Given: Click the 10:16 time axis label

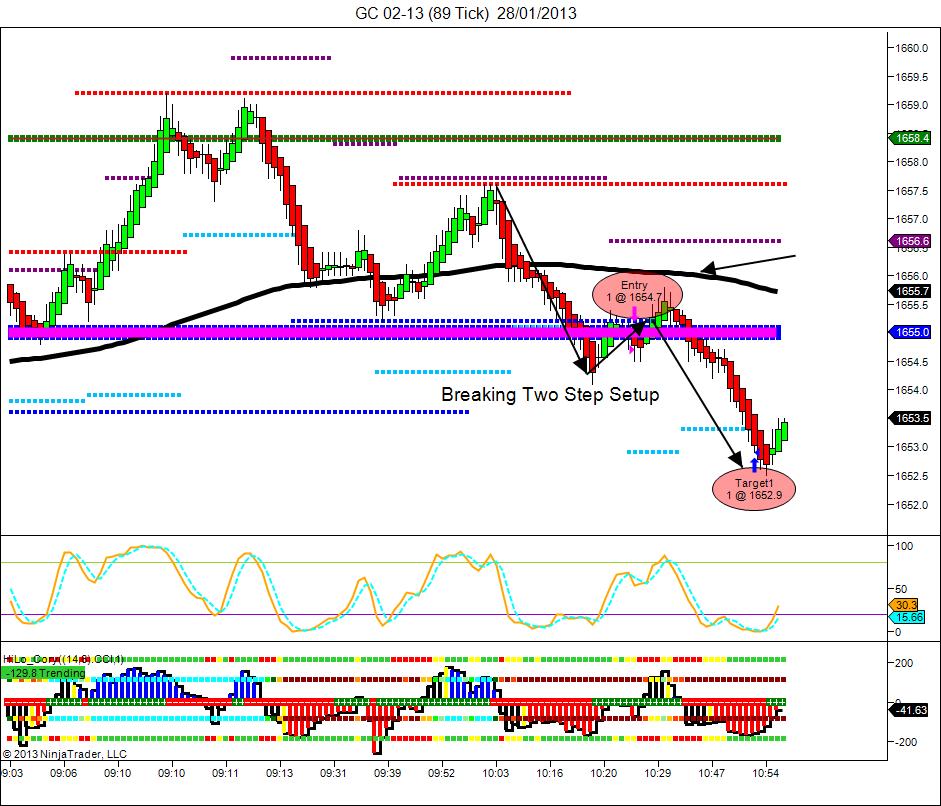Looking at the screenshot, I should tap(549, 773).
